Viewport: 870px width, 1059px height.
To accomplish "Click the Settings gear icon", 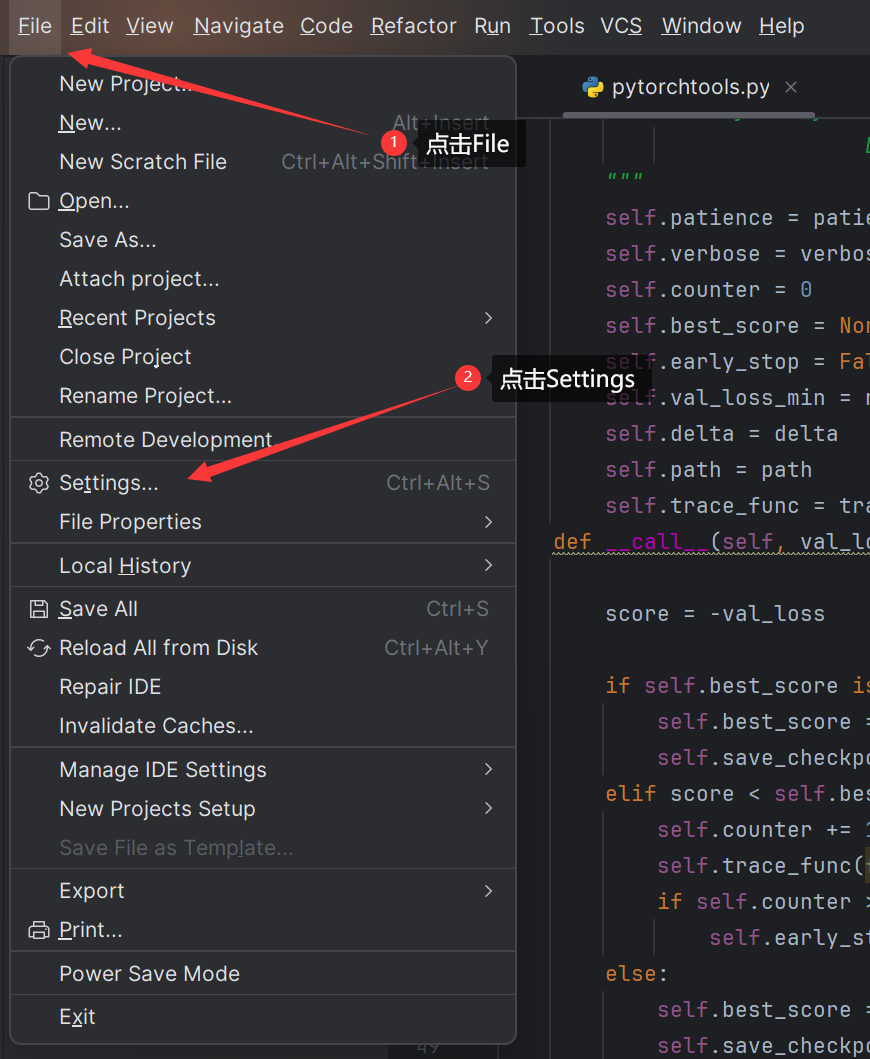I will click(x=39, y=484).
